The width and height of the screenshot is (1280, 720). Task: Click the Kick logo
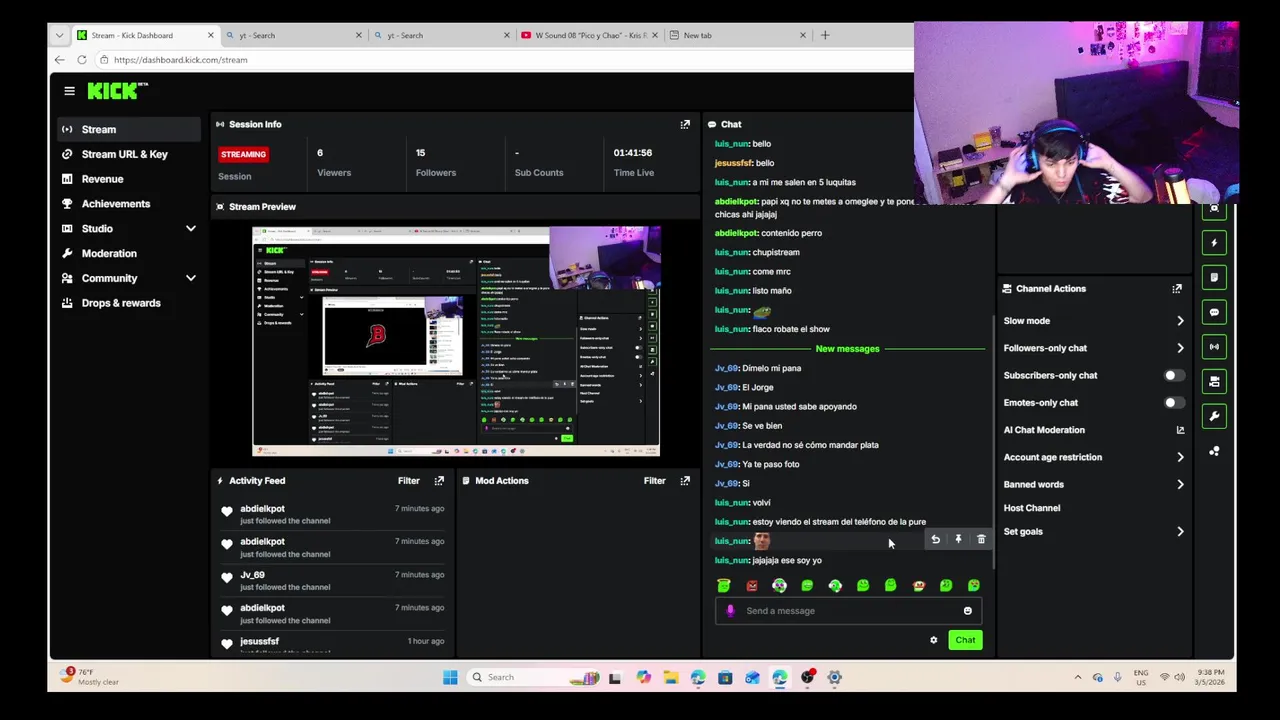point(117,91)
